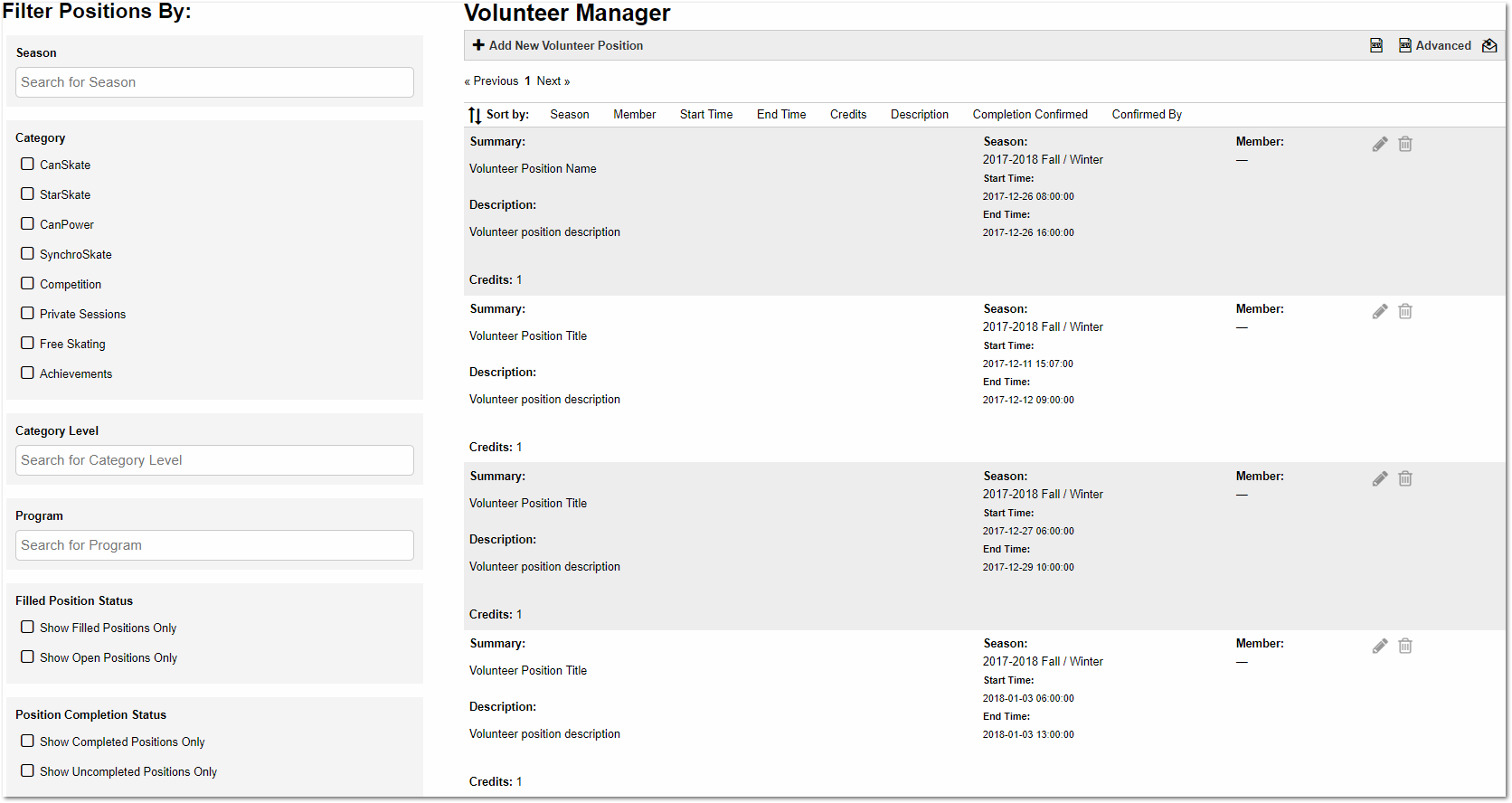Screen dimensions: 1512x803
Task: Enable Show Completed Positions Only
Action: click(28, 742)
